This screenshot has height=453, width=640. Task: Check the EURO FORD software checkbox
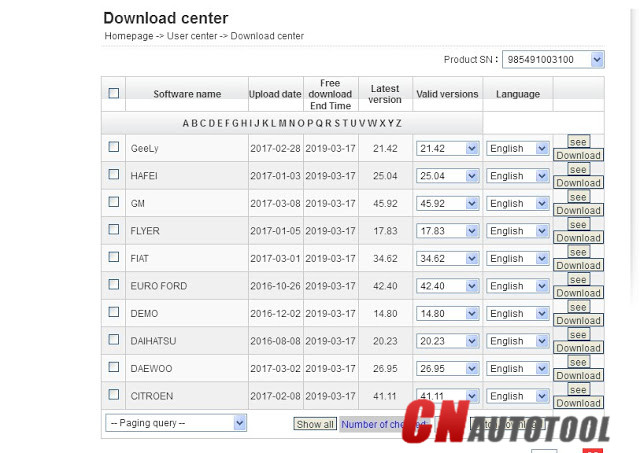pyautogui.click(x=114, y=284)
